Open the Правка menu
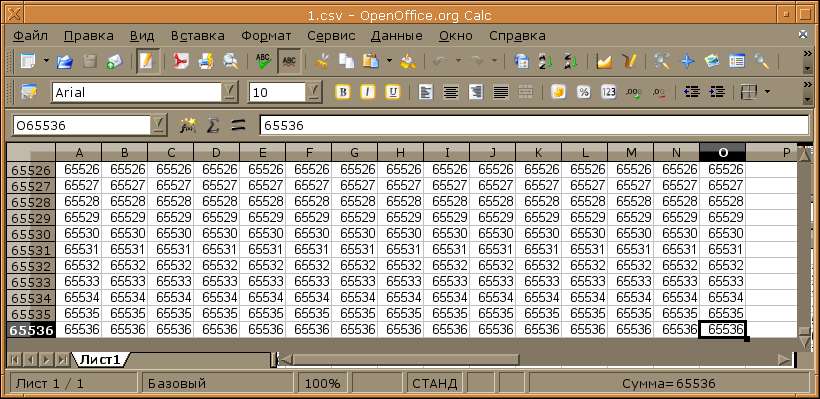Screen dimensions: 820x399 [x=89, y=36]
